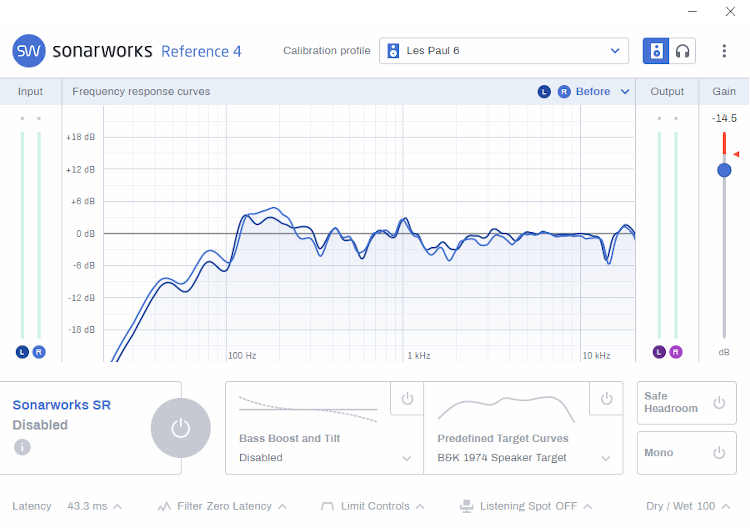Image resolution: width=750 pixels, height=528 pixels.
Task: Enable Sonarworks SR with the large power button
Action: tap(181, 428)
